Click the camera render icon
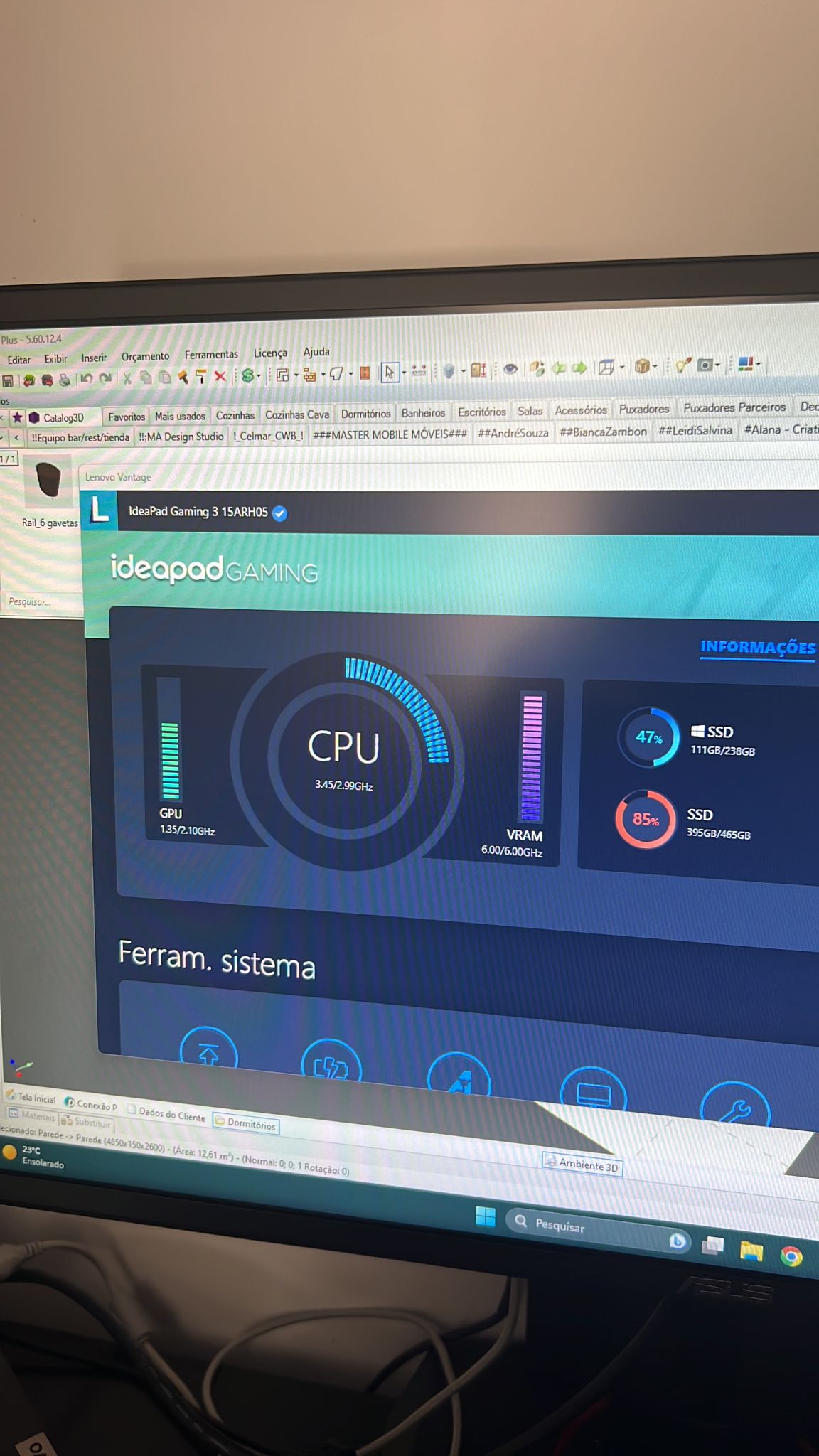Image resolution: width=819 pixels, height=1456 pixels. [705, 365]
